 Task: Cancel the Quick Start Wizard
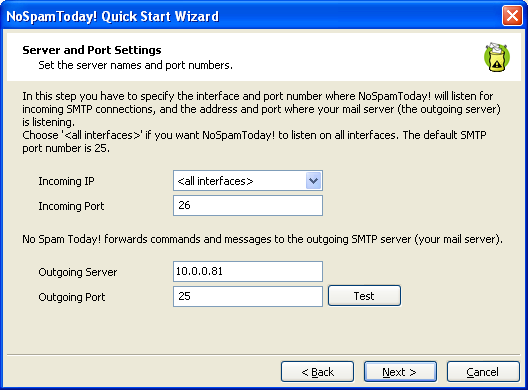point(483,372)
